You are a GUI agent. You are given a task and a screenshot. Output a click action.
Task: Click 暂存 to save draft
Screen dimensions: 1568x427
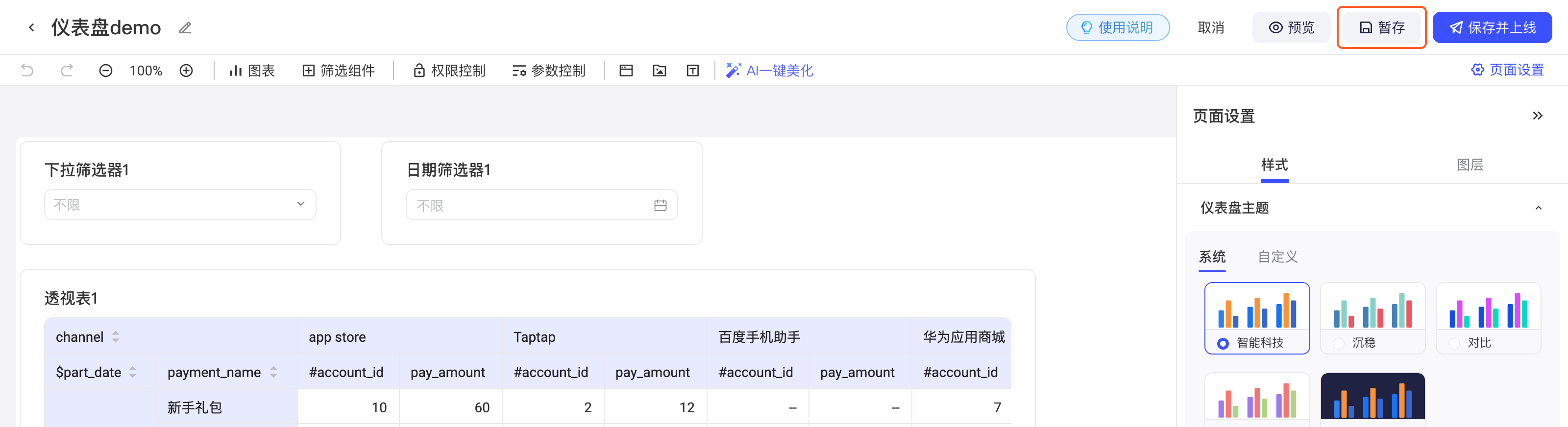tap(1382, 27)
